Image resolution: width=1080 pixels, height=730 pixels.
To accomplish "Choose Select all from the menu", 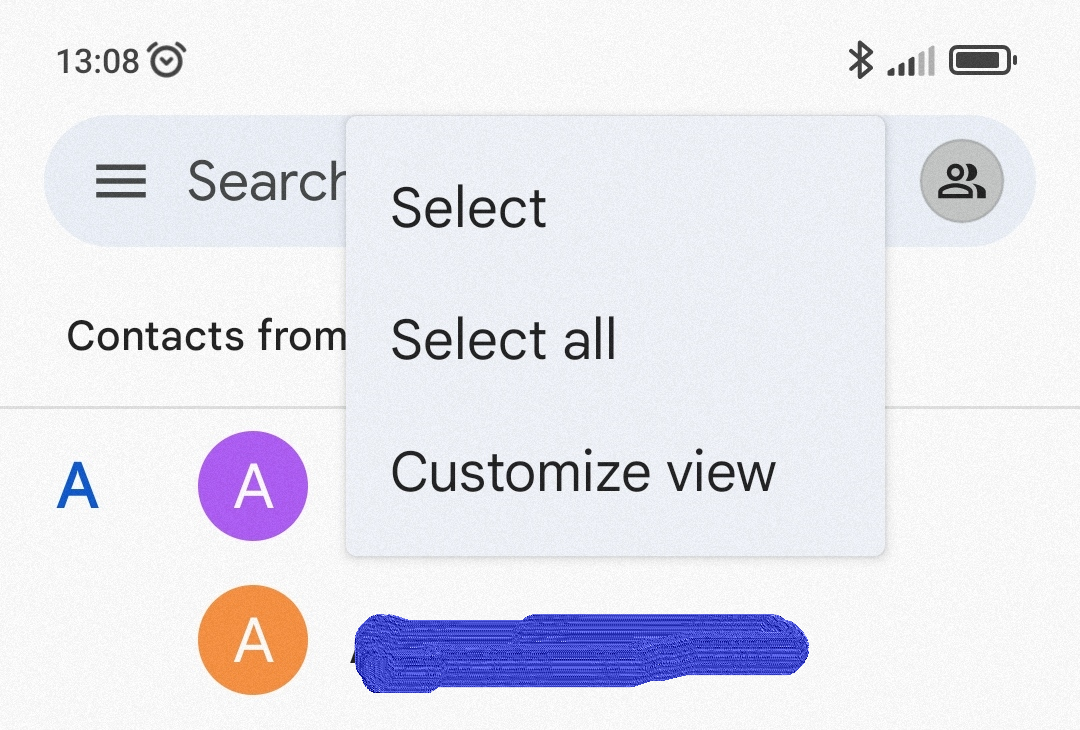I will click(x=503, y=339).
